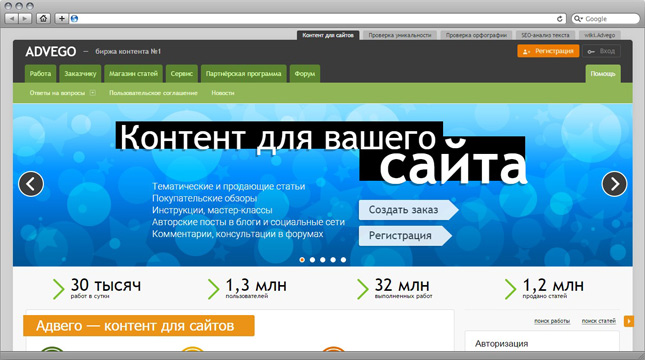
Task: Open the browser home page icon
Action: [43, 19]
